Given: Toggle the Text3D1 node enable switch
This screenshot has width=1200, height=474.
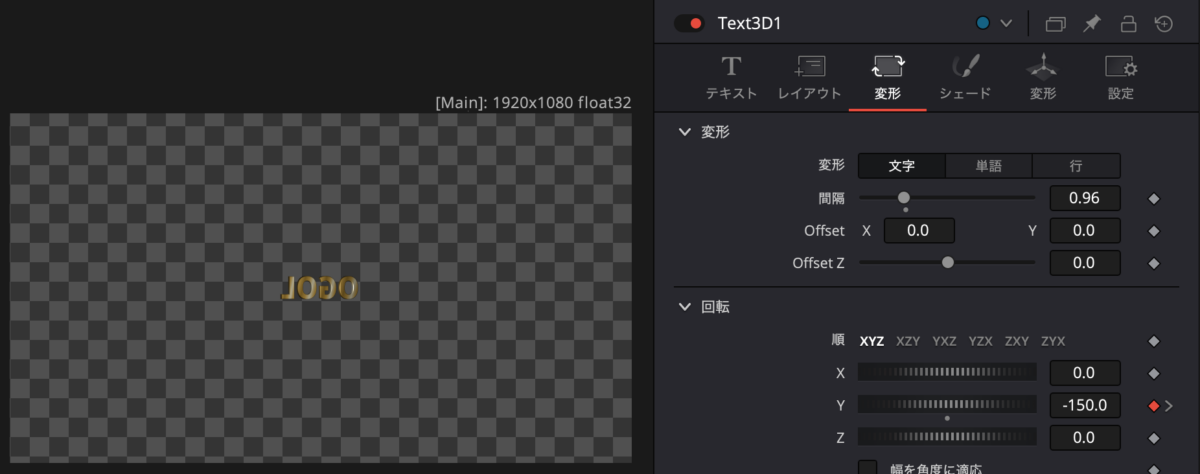Looking at the screenshot, I should pyautogui.click(x=689, y=23).
